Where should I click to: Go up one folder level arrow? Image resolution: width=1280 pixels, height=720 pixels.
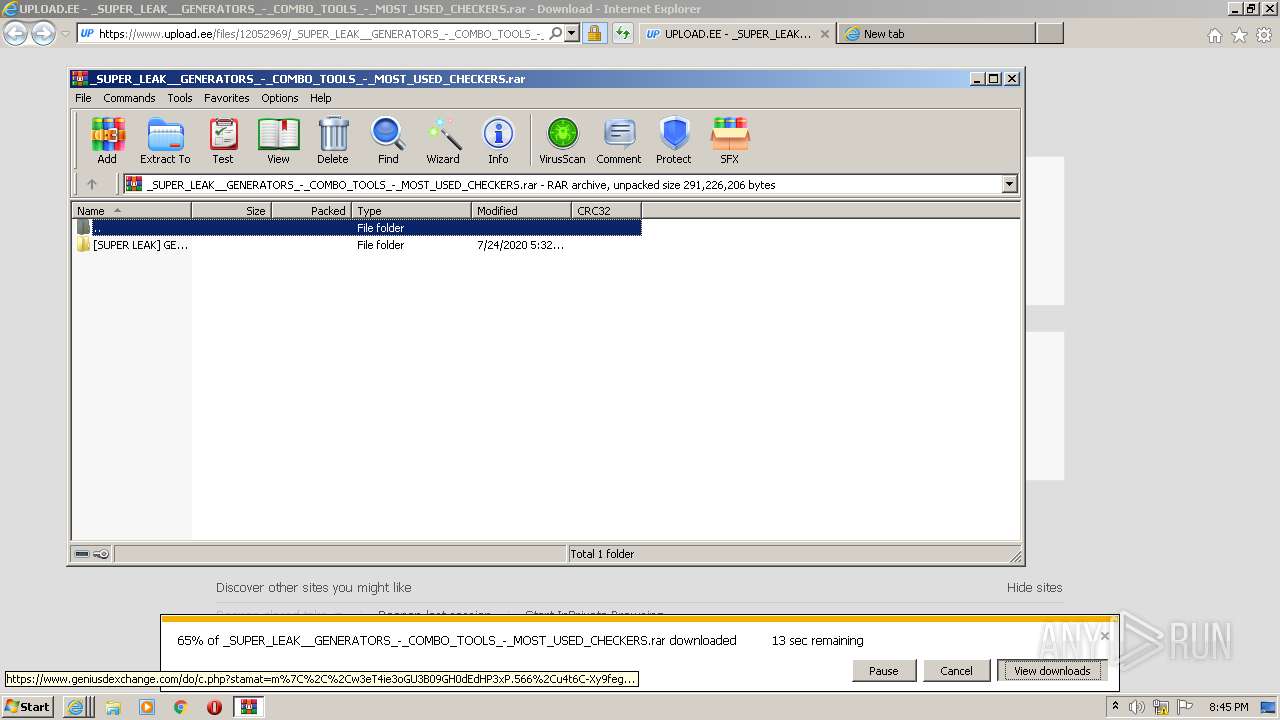pos(92,184)
